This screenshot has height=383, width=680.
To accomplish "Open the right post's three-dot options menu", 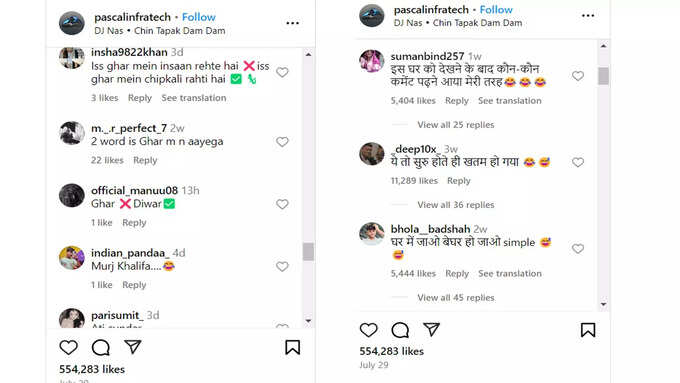I will pyautogui.click(x=588, y=16).
